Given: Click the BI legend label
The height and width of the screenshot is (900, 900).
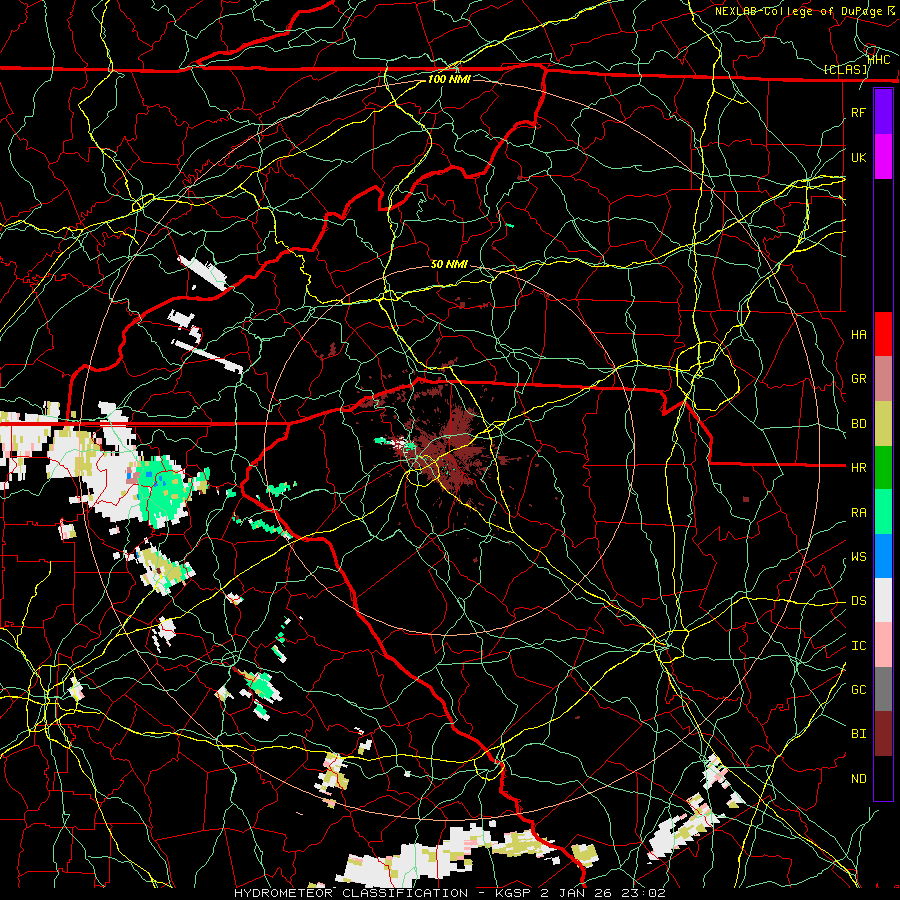Looking at the screenshot, I should 859,734.
